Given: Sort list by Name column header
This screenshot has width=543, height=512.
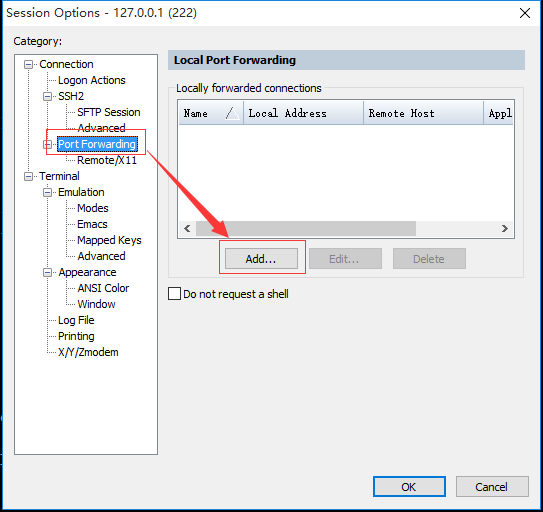Looking at the screenshot, I should point(211,113).
